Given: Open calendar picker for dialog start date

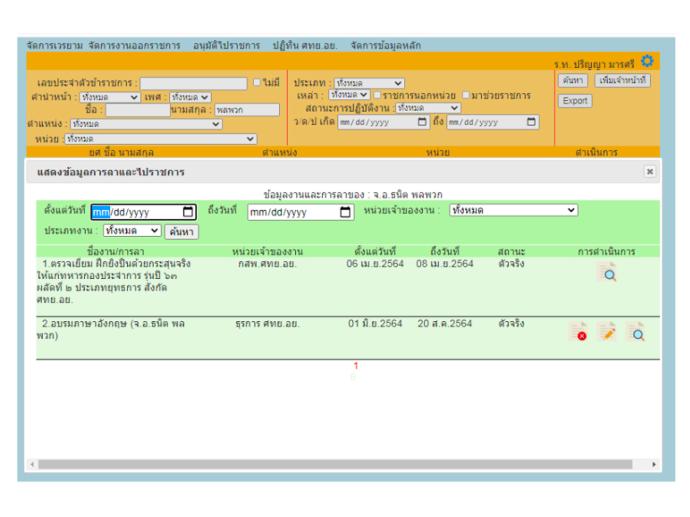Looking at the screenshot, I should coord(189,211).
